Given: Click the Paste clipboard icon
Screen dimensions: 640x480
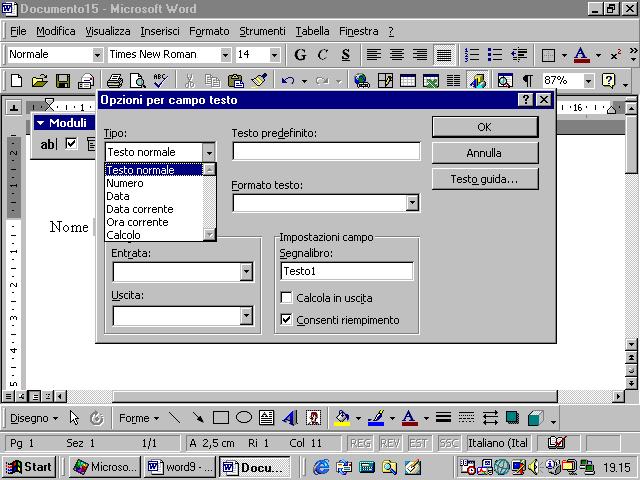Looking at the screenshot, I should (x=236, y=81).
